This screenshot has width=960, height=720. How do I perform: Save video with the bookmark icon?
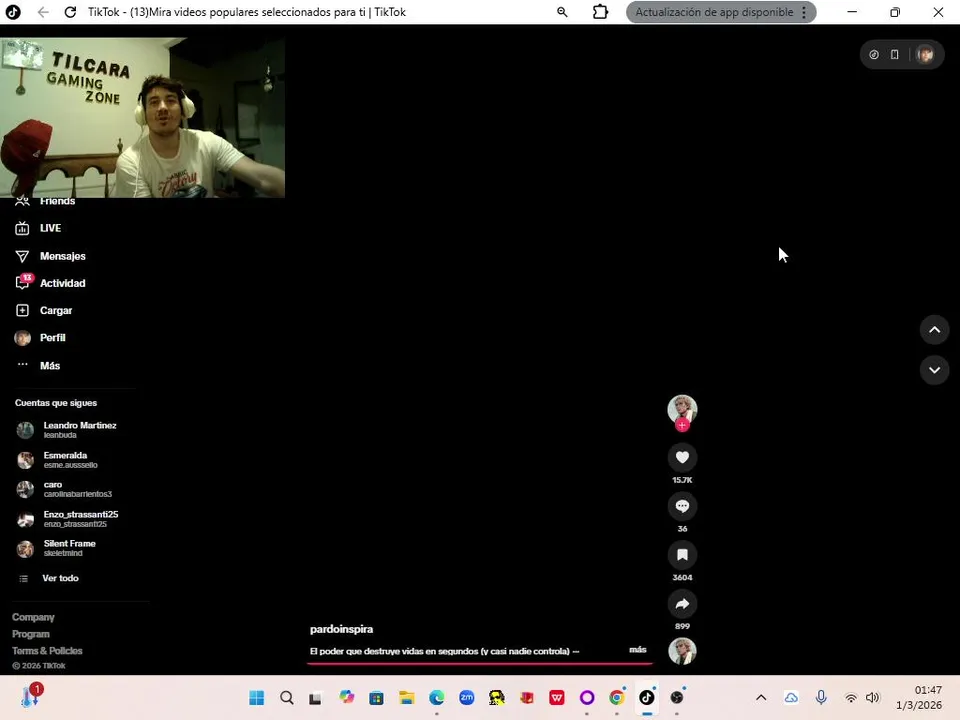(x=682, y=555)
